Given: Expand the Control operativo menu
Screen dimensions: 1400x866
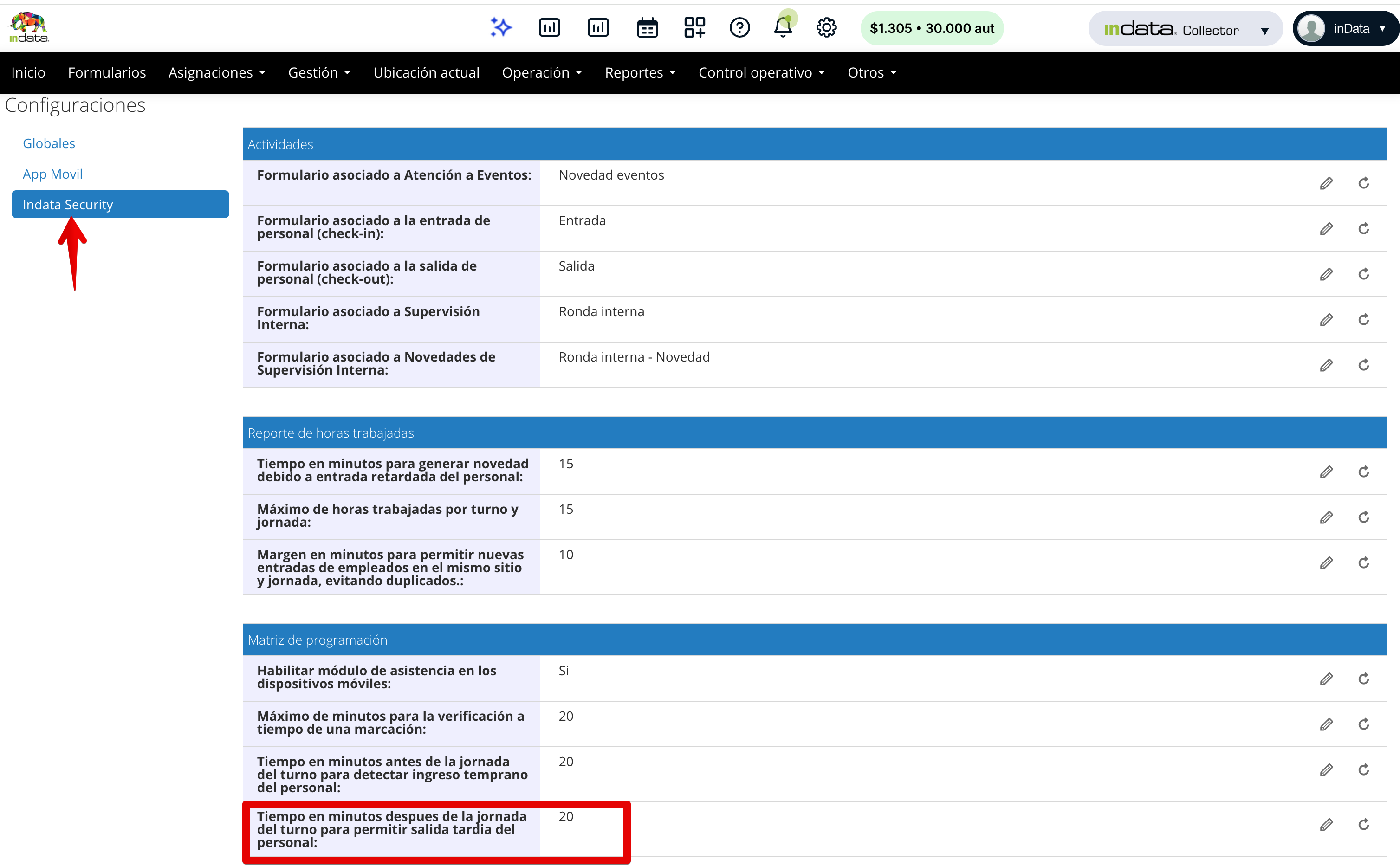Looking at the screenshot, I should click(761, 73).
